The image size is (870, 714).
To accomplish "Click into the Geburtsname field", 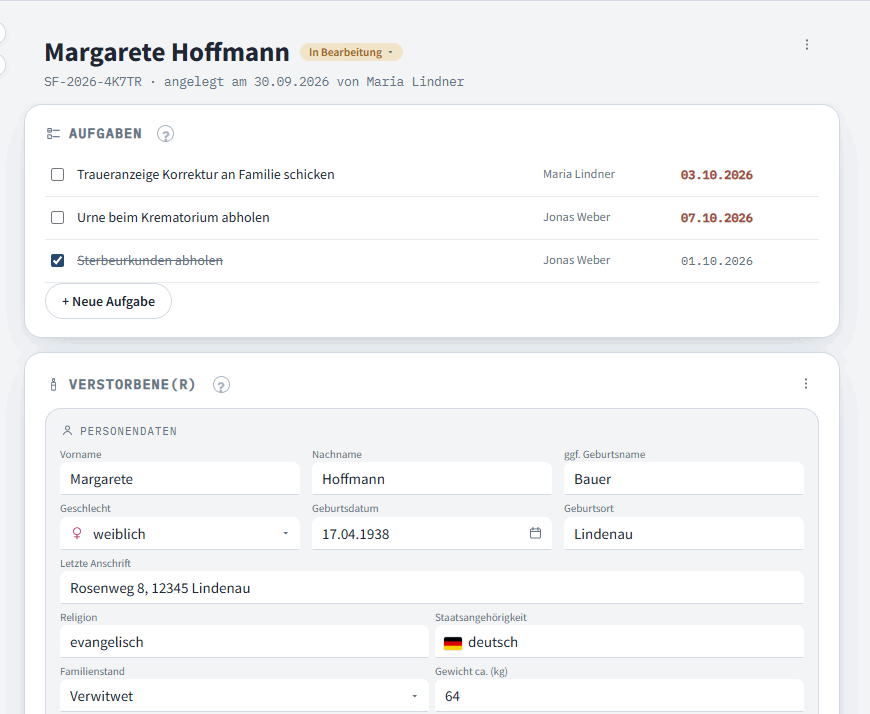I will [684, 479].
